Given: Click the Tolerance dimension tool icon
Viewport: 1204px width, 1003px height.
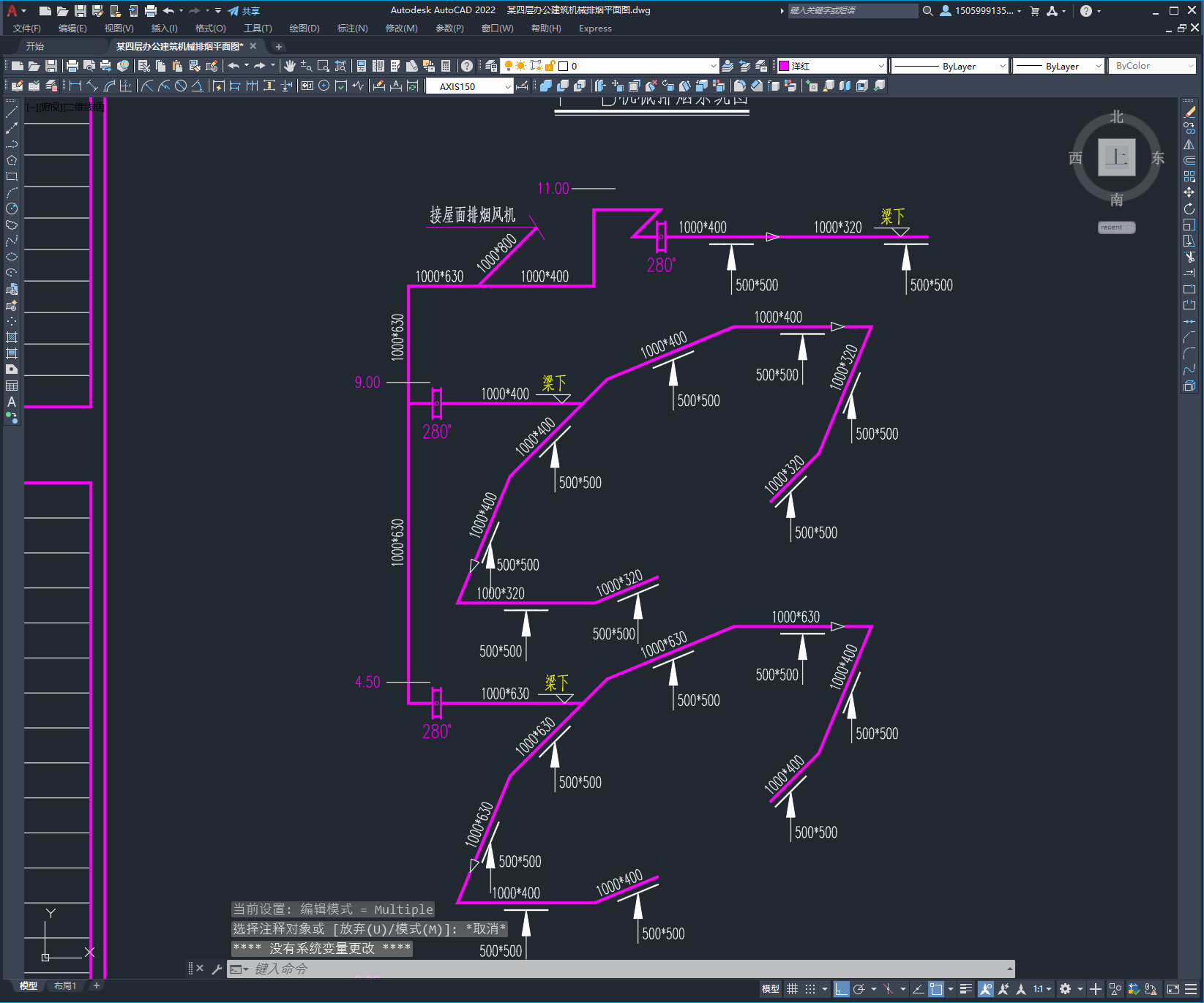Looking at the screenshot, I should coord(307,86).
